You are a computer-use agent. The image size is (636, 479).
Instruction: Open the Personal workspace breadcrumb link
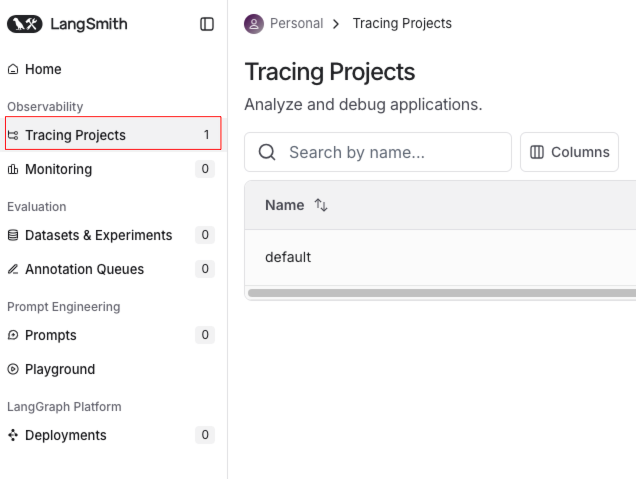[296, 24]
